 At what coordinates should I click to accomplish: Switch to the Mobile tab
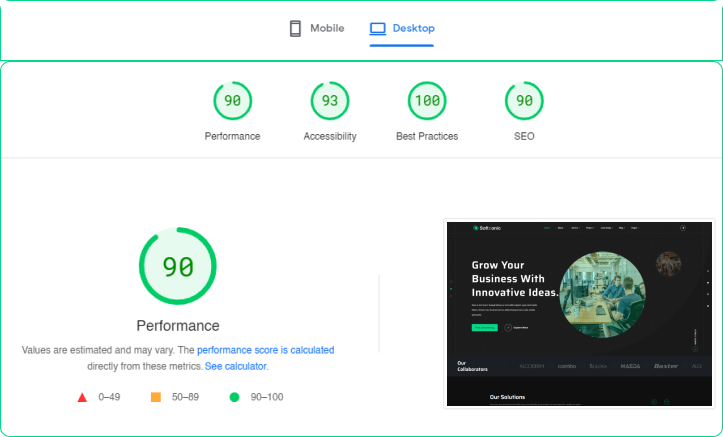[317, 29]
